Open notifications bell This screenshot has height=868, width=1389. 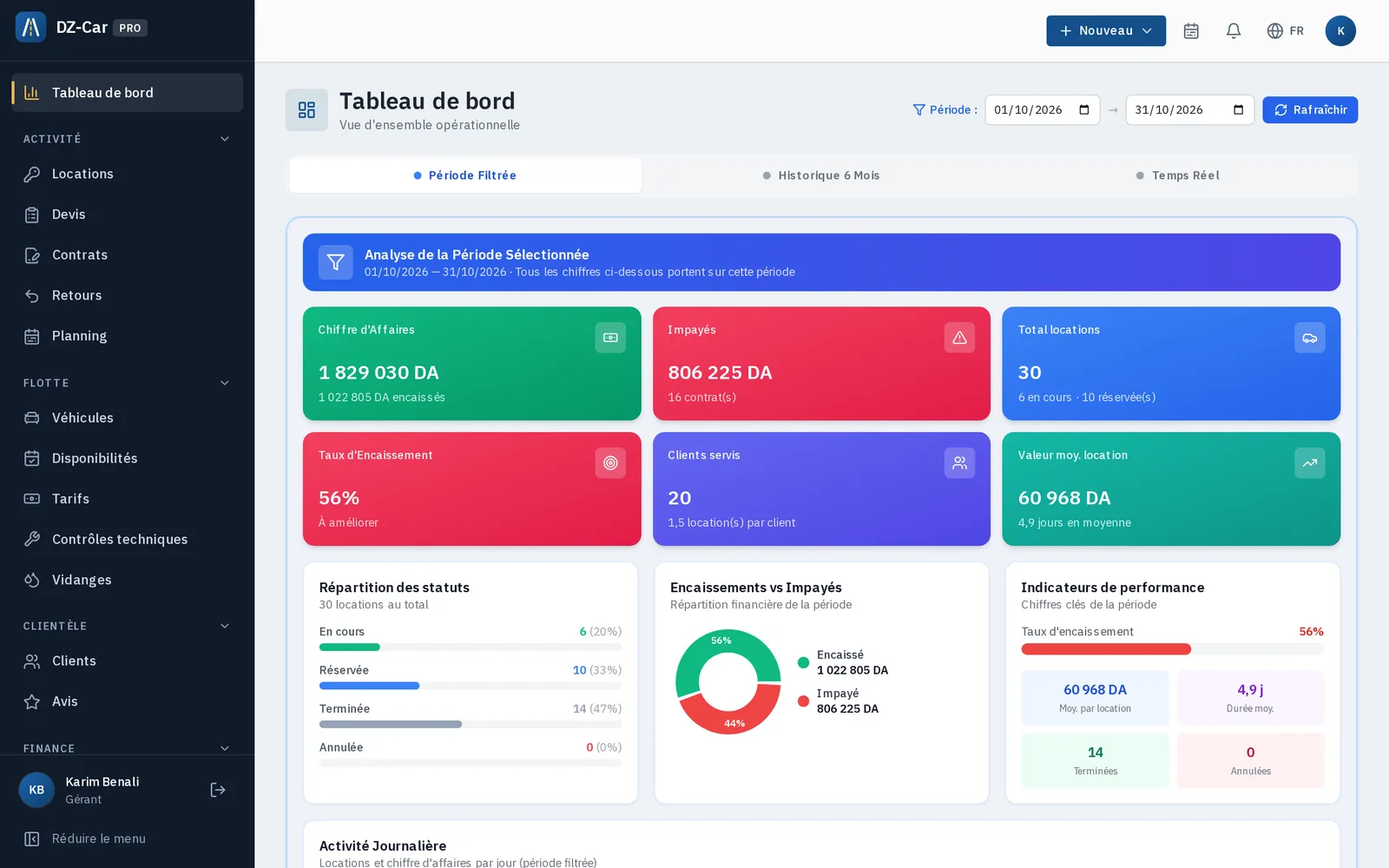(x=1234, y=31)
